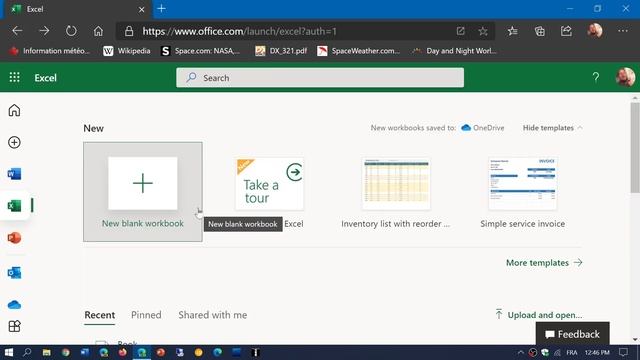Click the browser Forward arrow
The image size is (640, 360).
(x=44, y=31)
